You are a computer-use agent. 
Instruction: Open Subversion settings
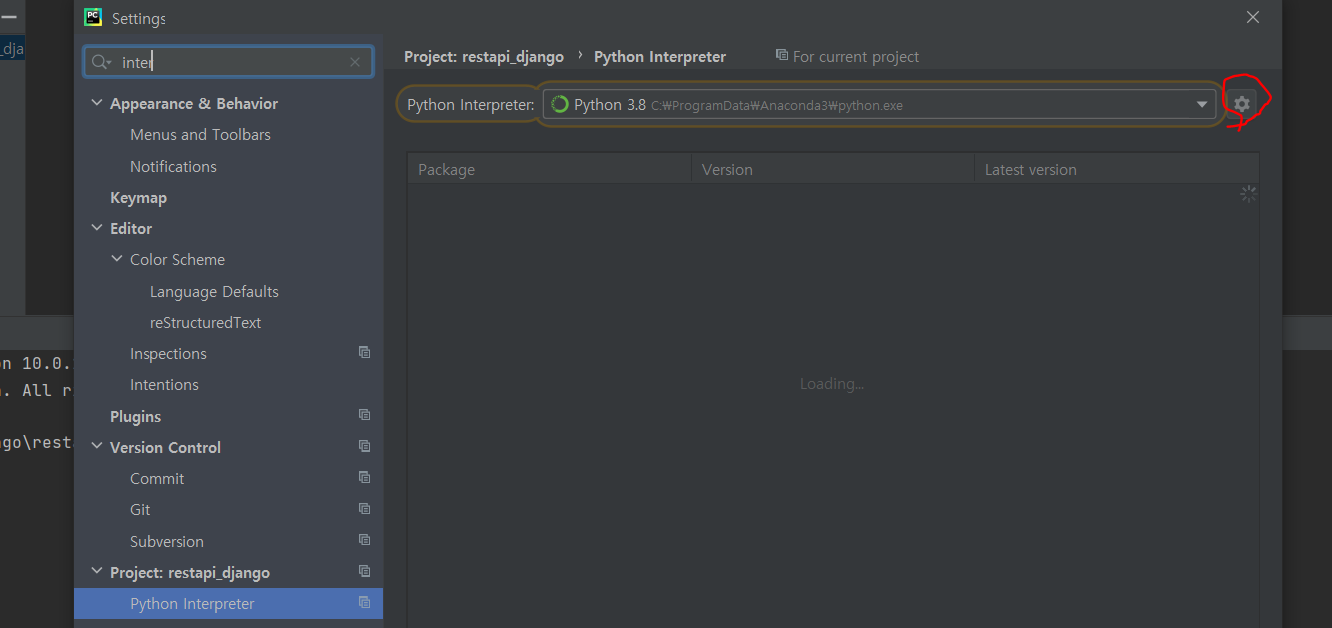coord(166,541)
